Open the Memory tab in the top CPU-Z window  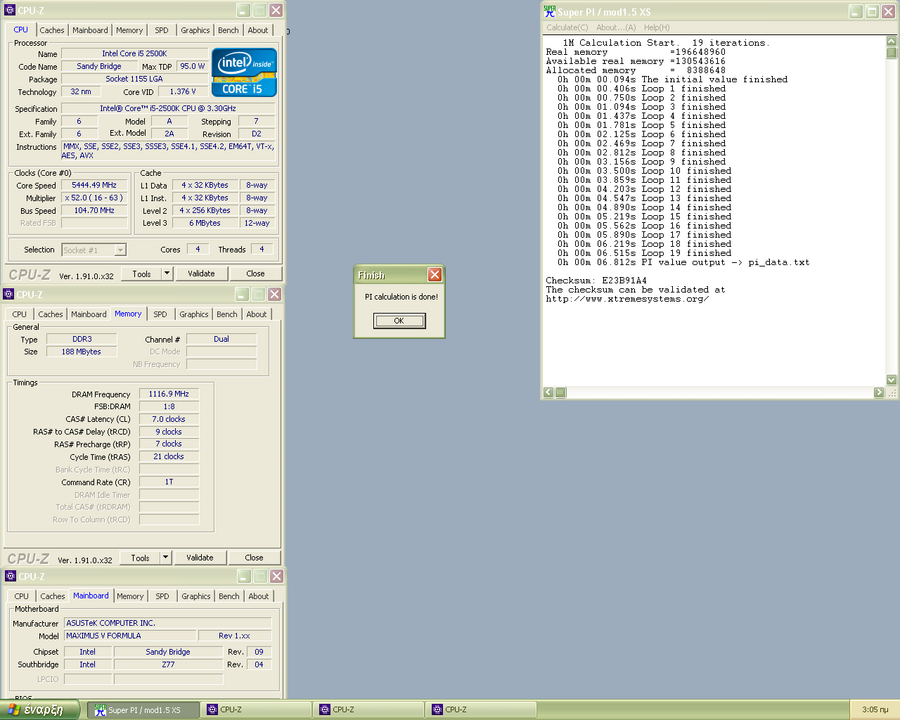(x=129, y=30)
